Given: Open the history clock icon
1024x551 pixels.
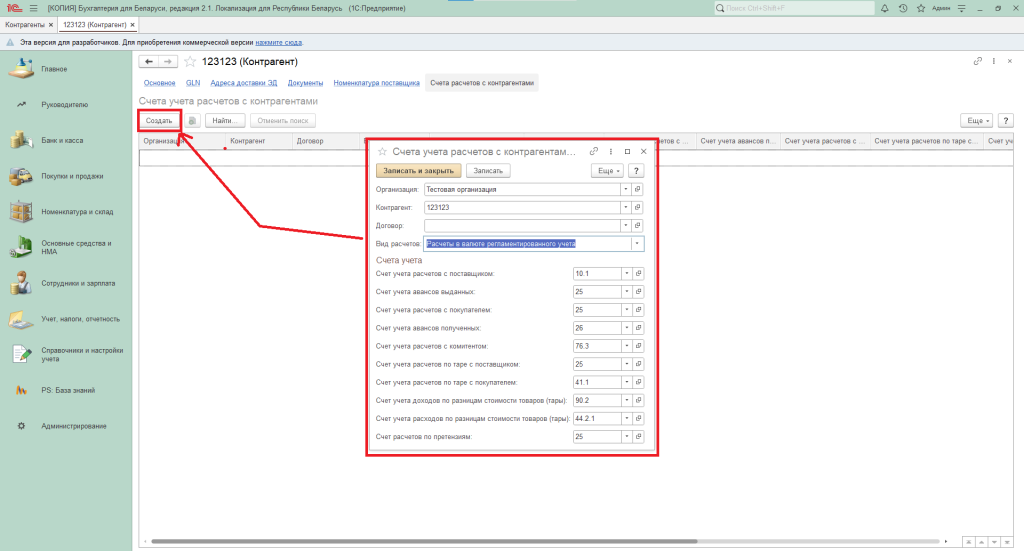Looking at the screenshot, I should click(903, 8).
